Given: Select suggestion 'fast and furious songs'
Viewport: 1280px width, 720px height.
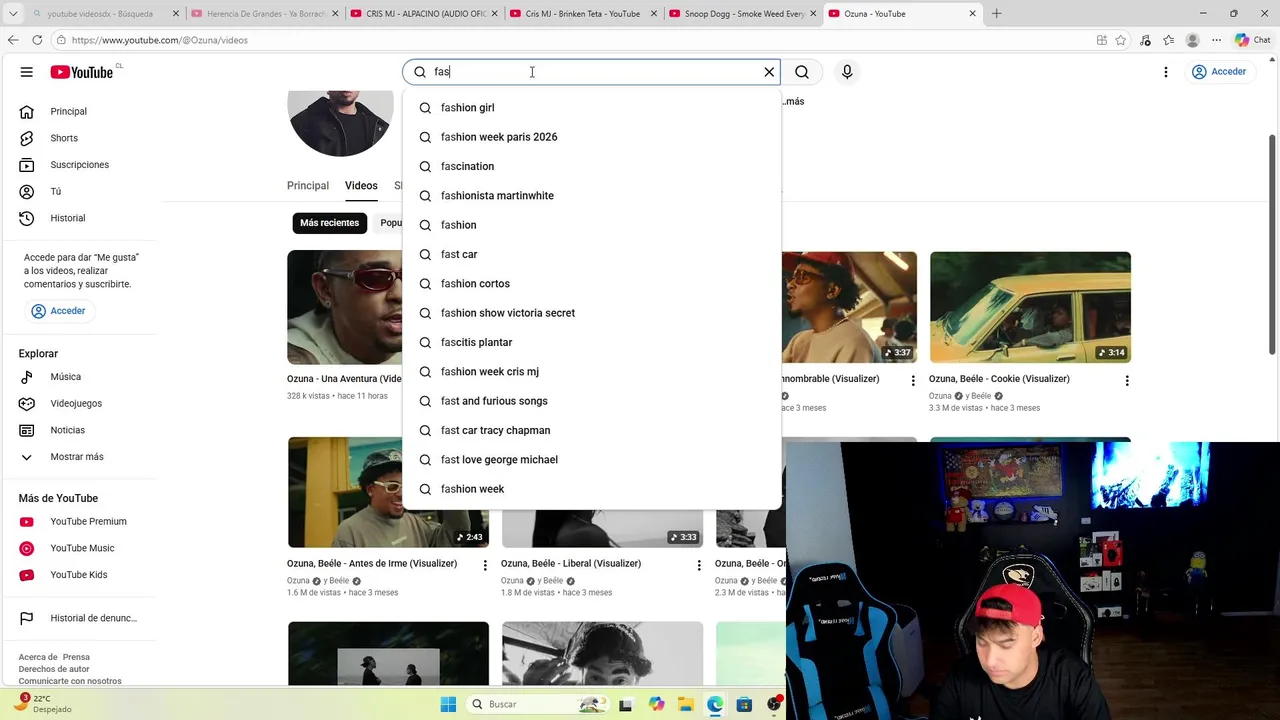Looking at the screenshot, I should (591, 401).
